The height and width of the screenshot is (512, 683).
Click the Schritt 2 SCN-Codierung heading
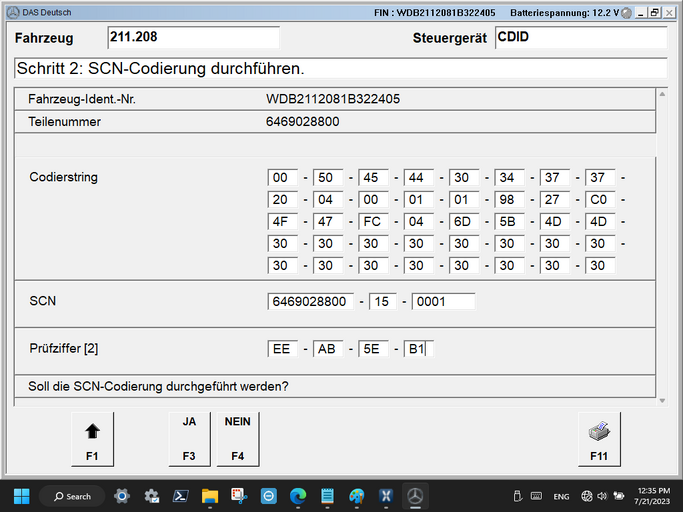tap(160, 68)
